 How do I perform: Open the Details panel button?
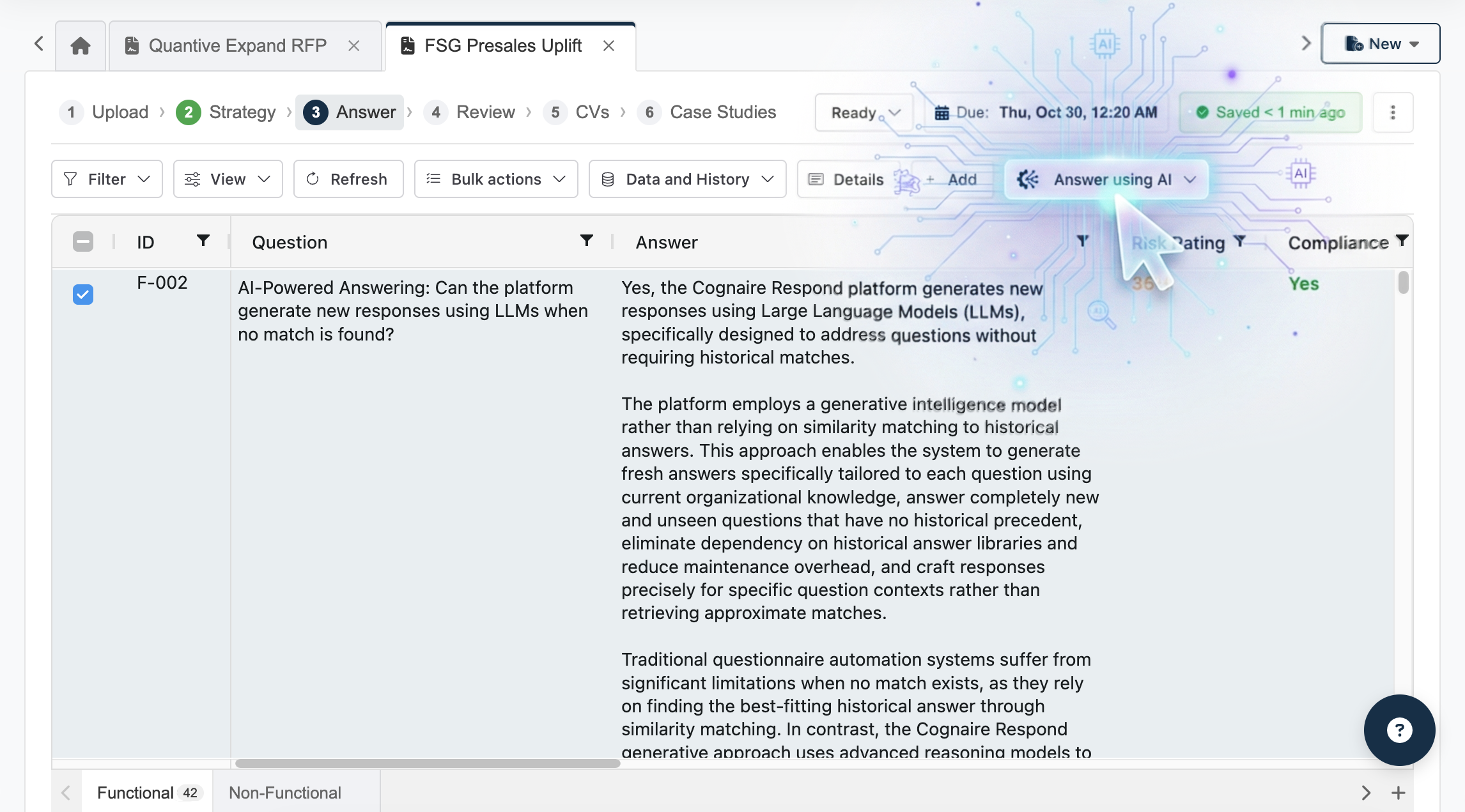point(846,180)
